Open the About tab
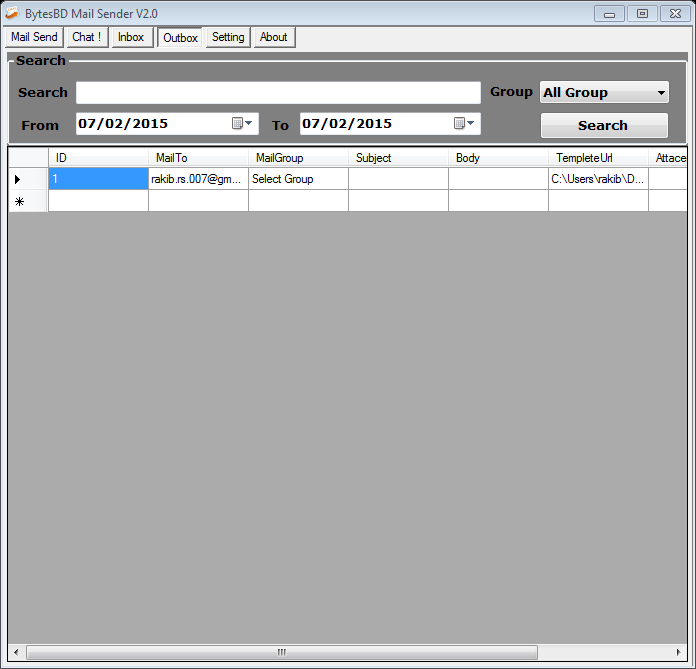This screenshot has width=696, height=669. click(x=274, y=37)
